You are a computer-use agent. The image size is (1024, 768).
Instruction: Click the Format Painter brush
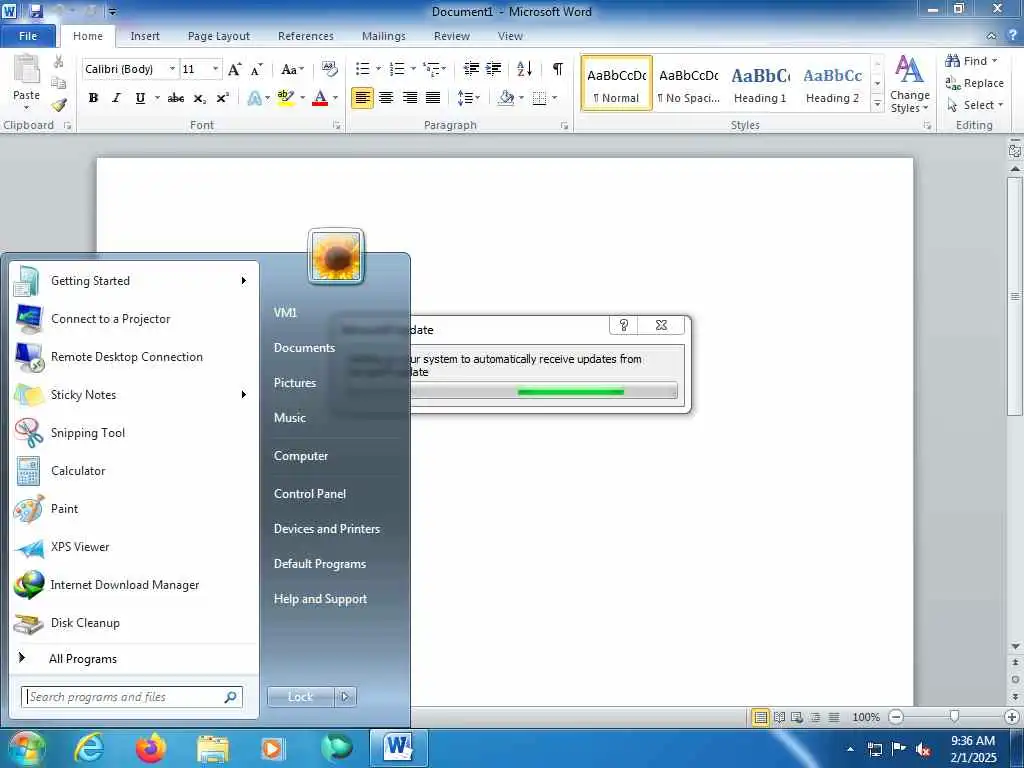tap(59, 104)
